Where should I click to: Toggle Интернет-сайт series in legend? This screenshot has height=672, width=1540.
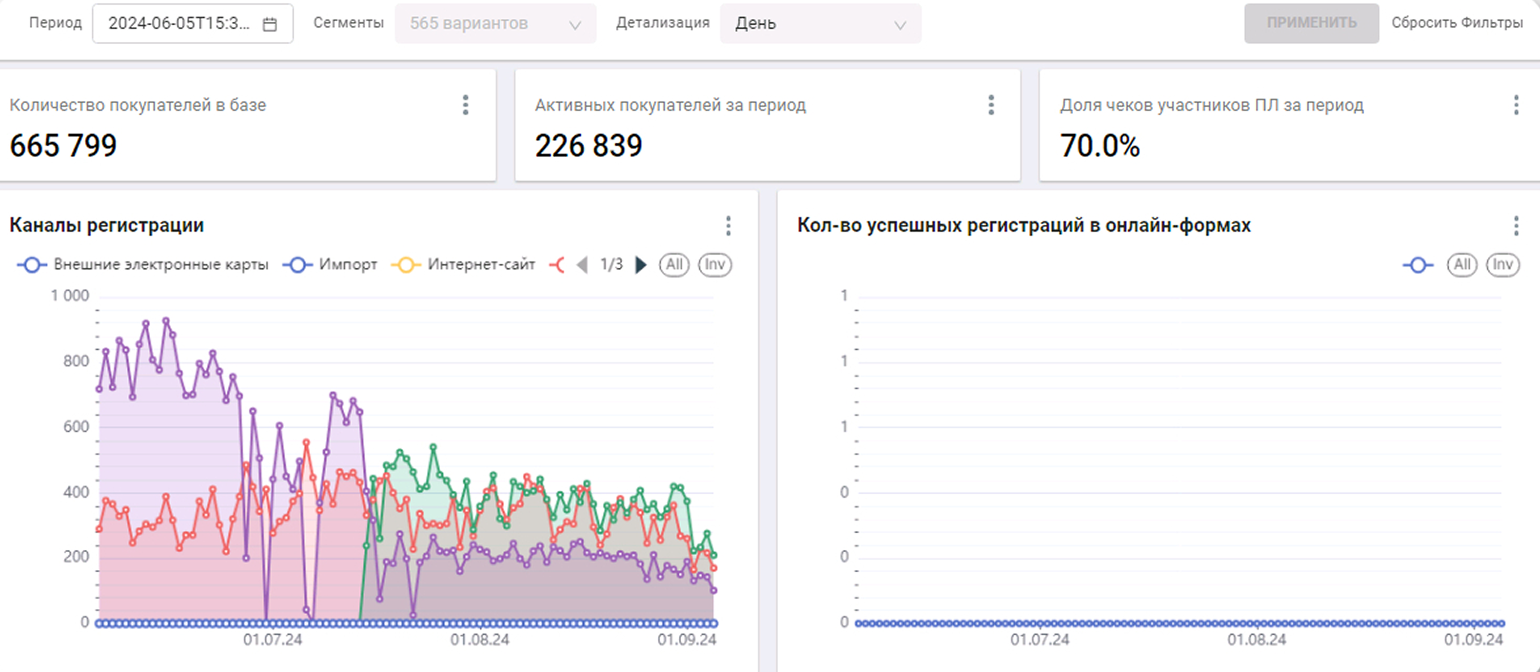(465, 265)
